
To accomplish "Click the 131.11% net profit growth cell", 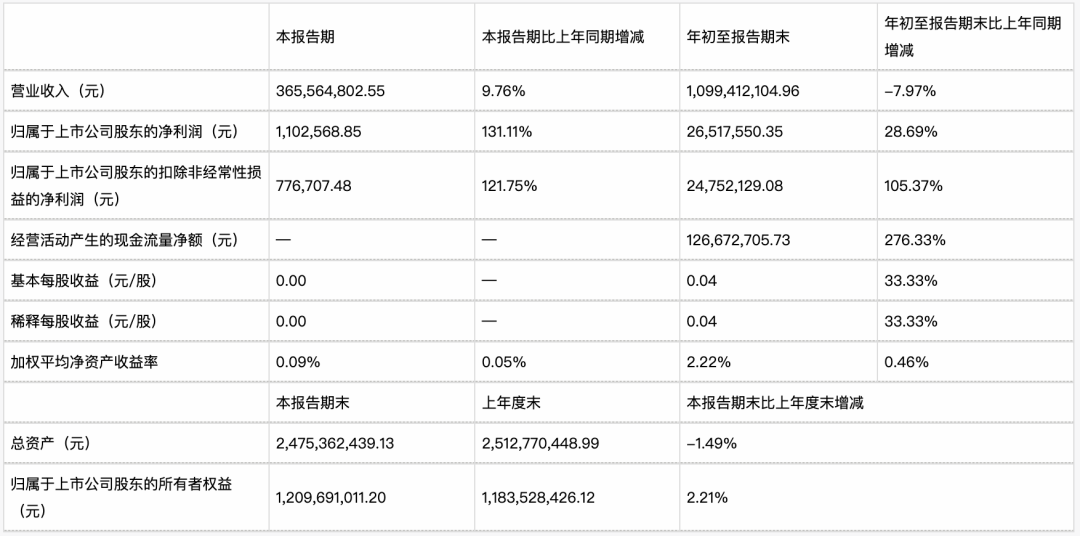I will point(507,132).
